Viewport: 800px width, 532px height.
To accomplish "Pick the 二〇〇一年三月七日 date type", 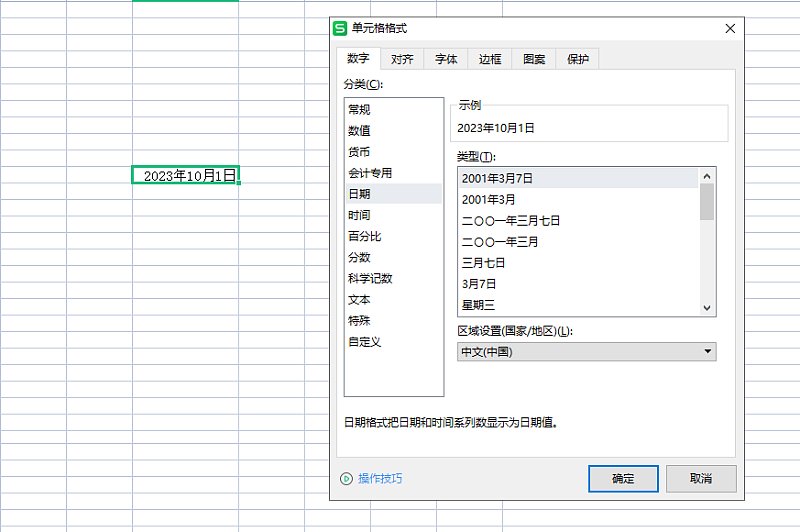I will coord(511,221).
